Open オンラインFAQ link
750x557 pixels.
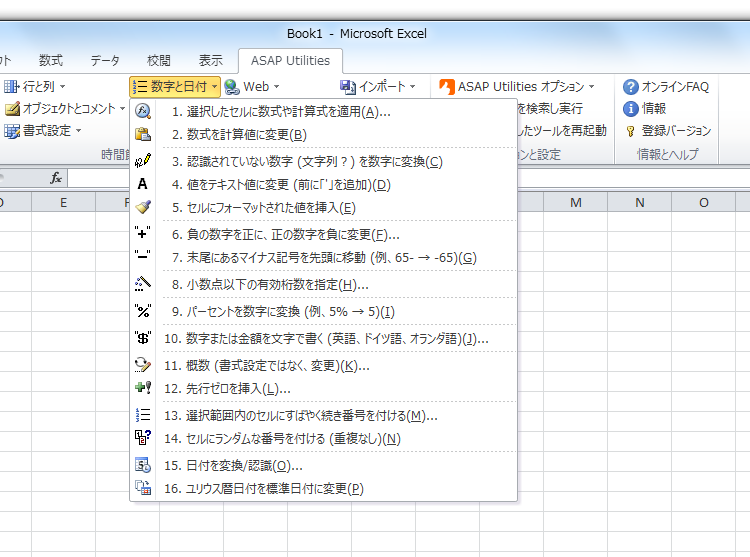click(x=666, y=87)
